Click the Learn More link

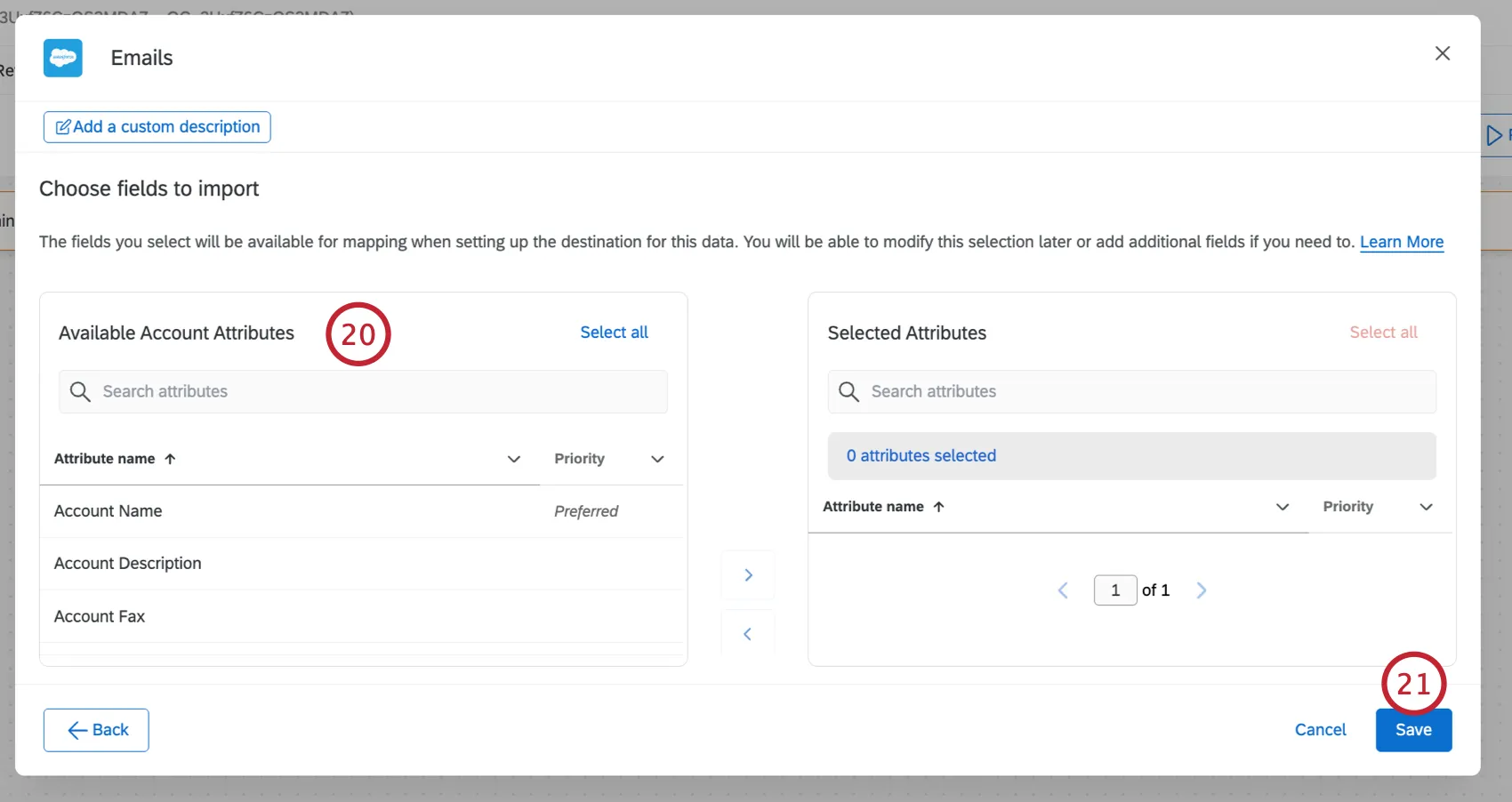tap(1402, 242)
